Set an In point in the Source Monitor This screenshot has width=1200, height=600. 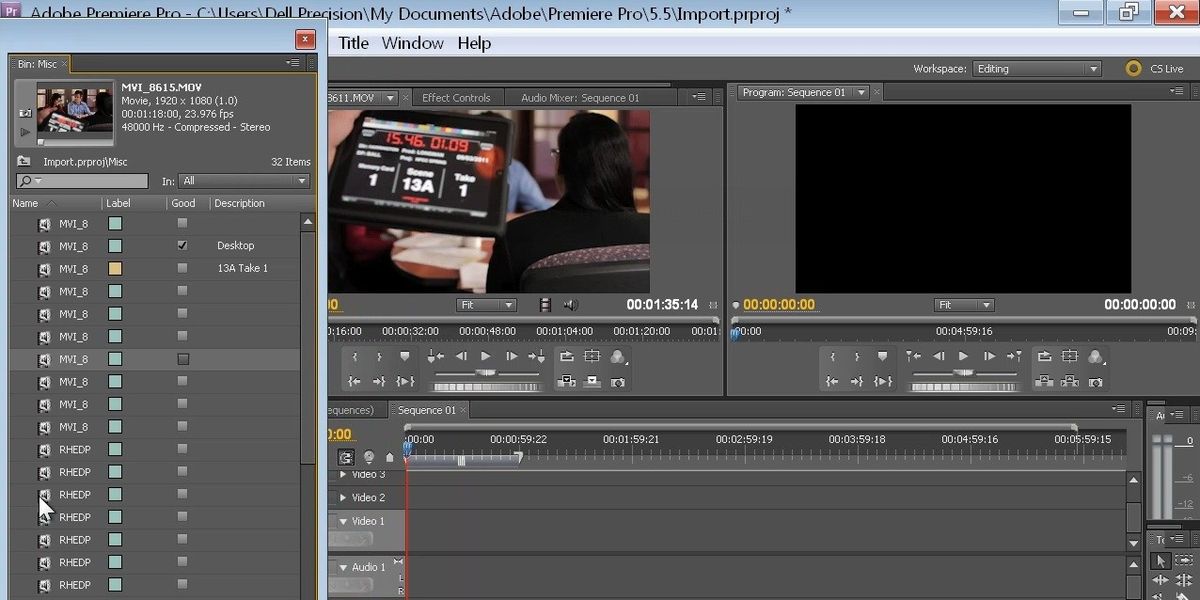pyautogui.click(x=355, y=357)
